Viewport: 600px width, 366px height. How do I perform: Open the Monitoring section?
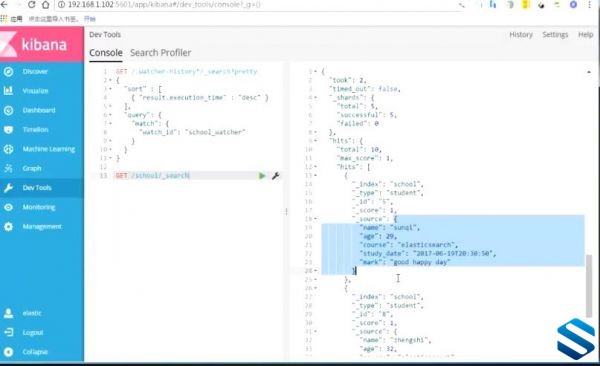tap(39, 207)
